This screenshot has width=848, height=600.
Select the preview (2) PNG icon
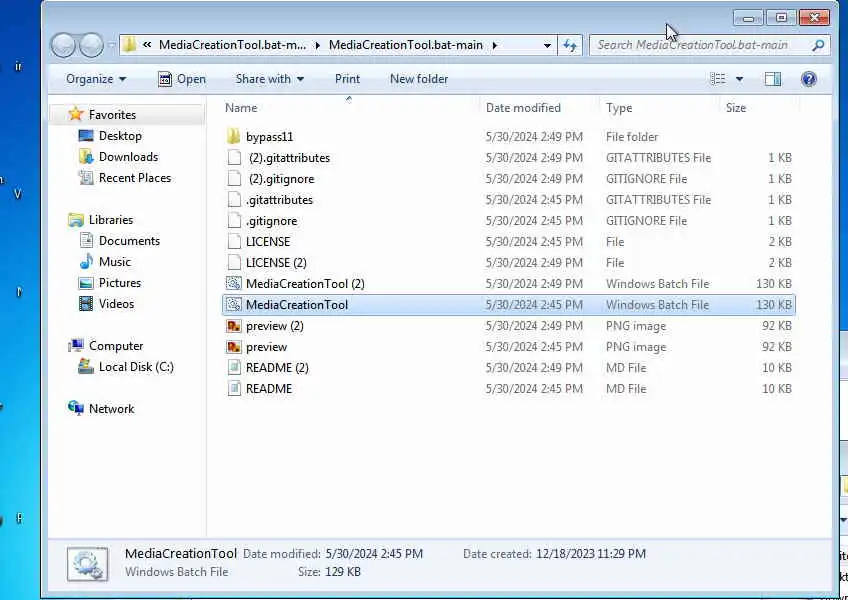234,326
